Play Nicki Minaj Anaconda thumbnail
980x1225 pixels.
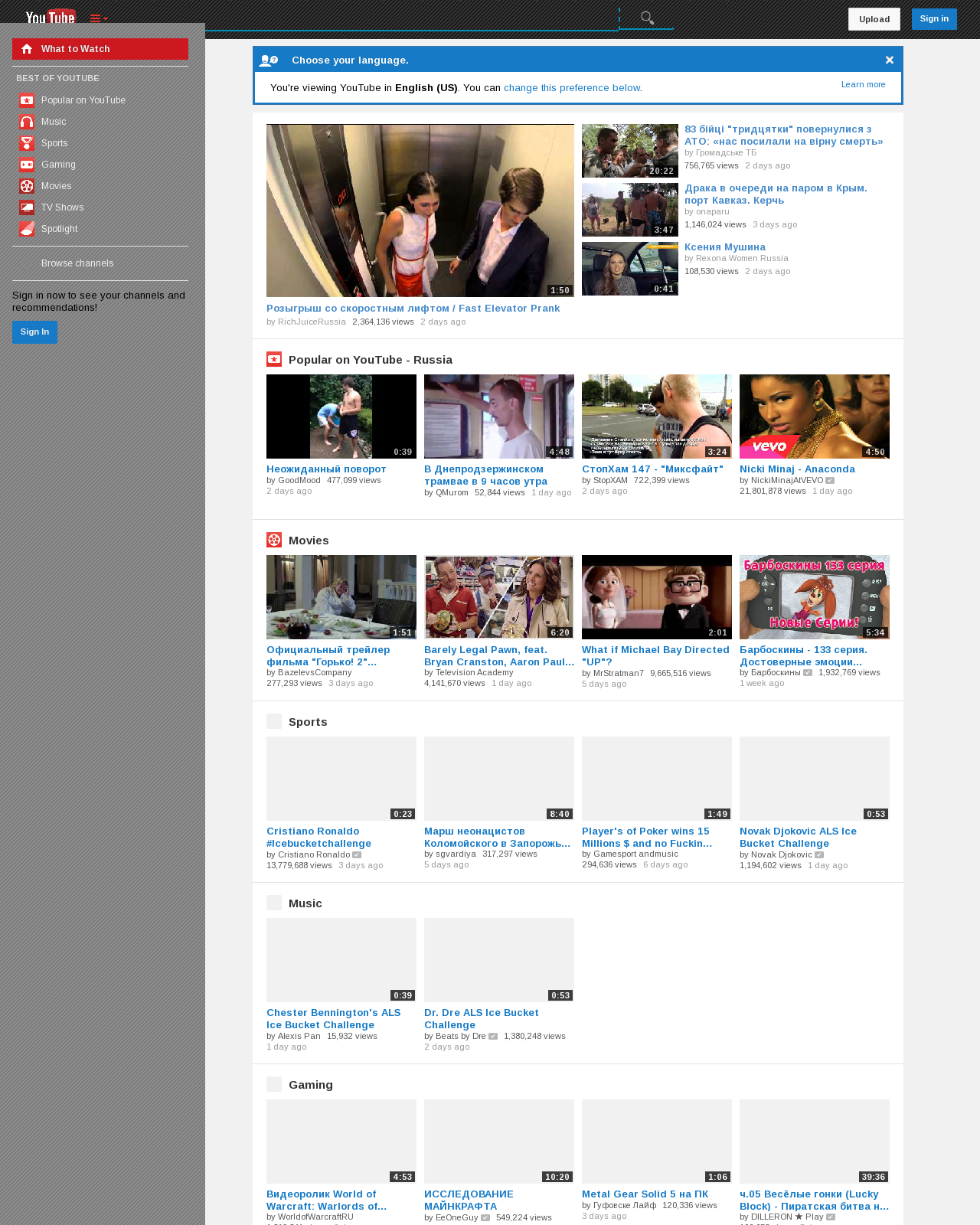pos(815,416)
